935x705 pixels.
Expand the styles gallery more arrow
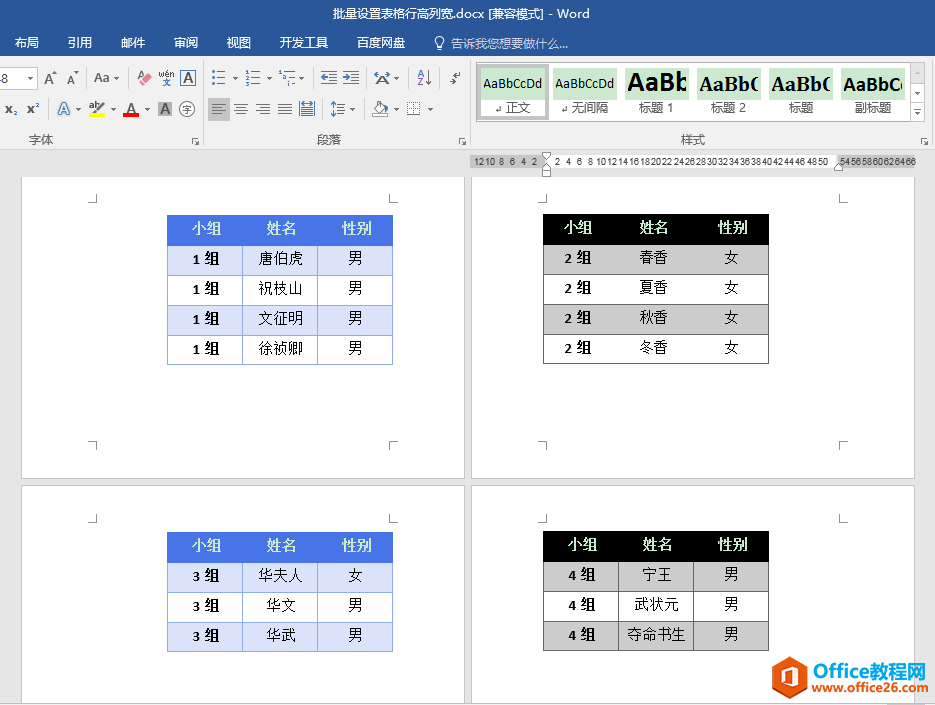click(x=918, y=112)
